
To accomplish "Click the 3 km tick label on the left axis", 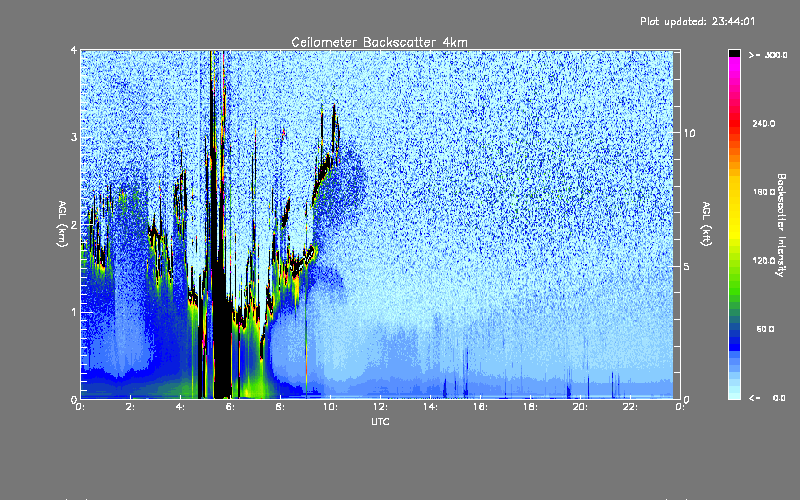I will click(x=74, y=137).
